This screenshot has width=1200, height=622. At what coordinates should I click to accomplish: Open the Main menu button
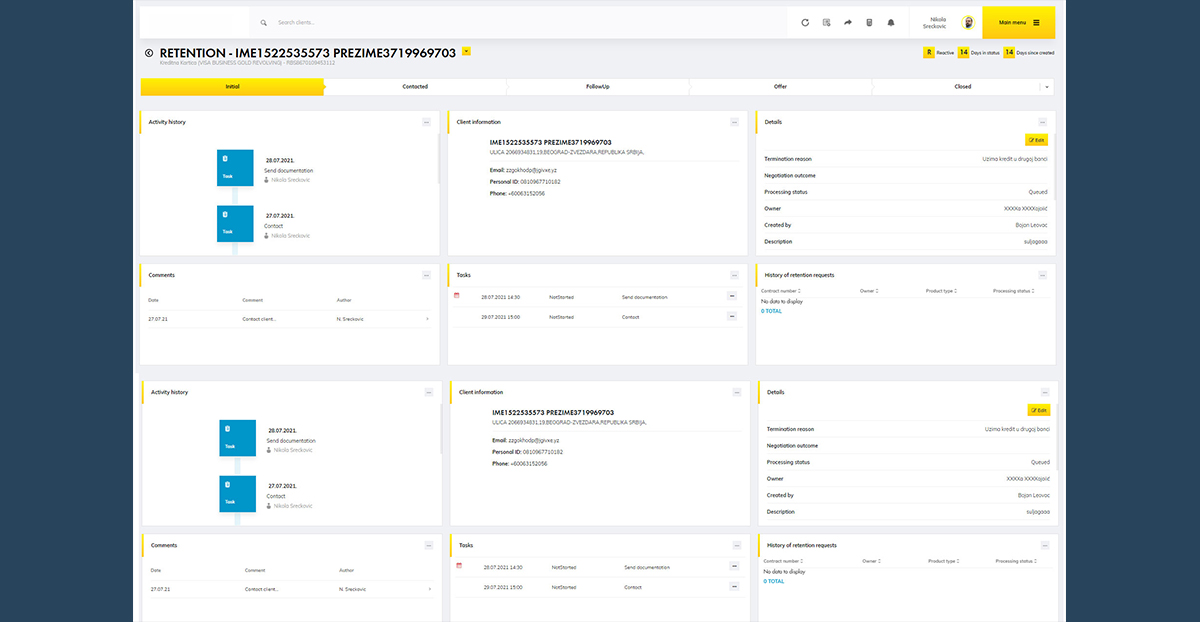[x=1018, y=22]
